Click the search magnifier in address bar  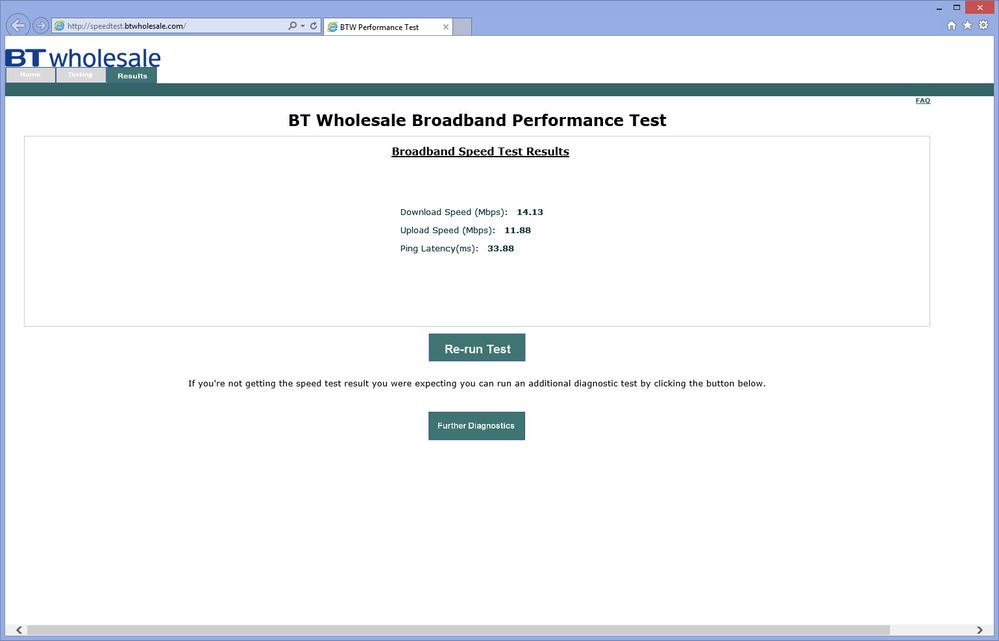pos(292,25)
